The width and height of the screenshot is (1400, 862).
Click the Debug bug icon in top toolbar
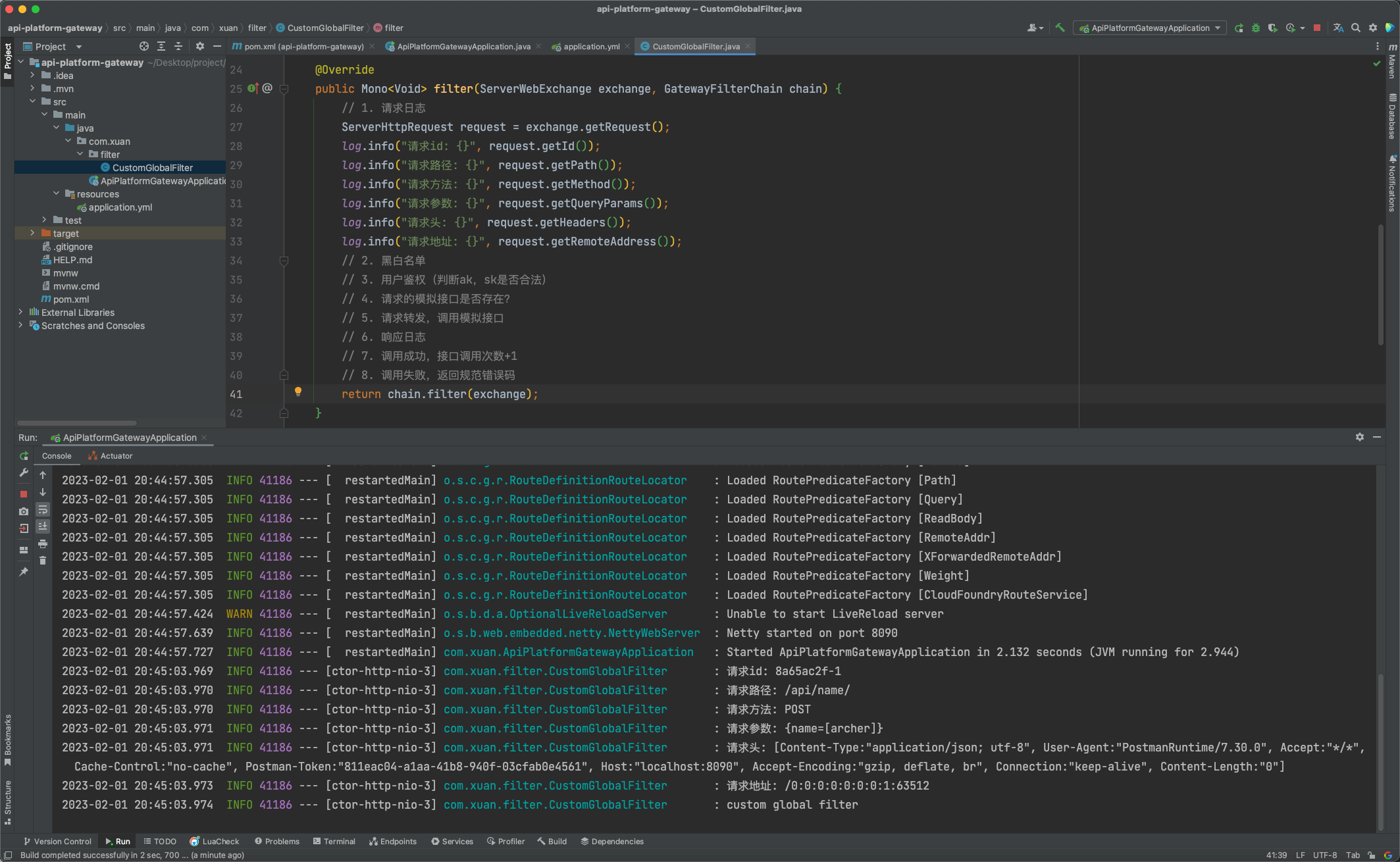[1255, 28]
